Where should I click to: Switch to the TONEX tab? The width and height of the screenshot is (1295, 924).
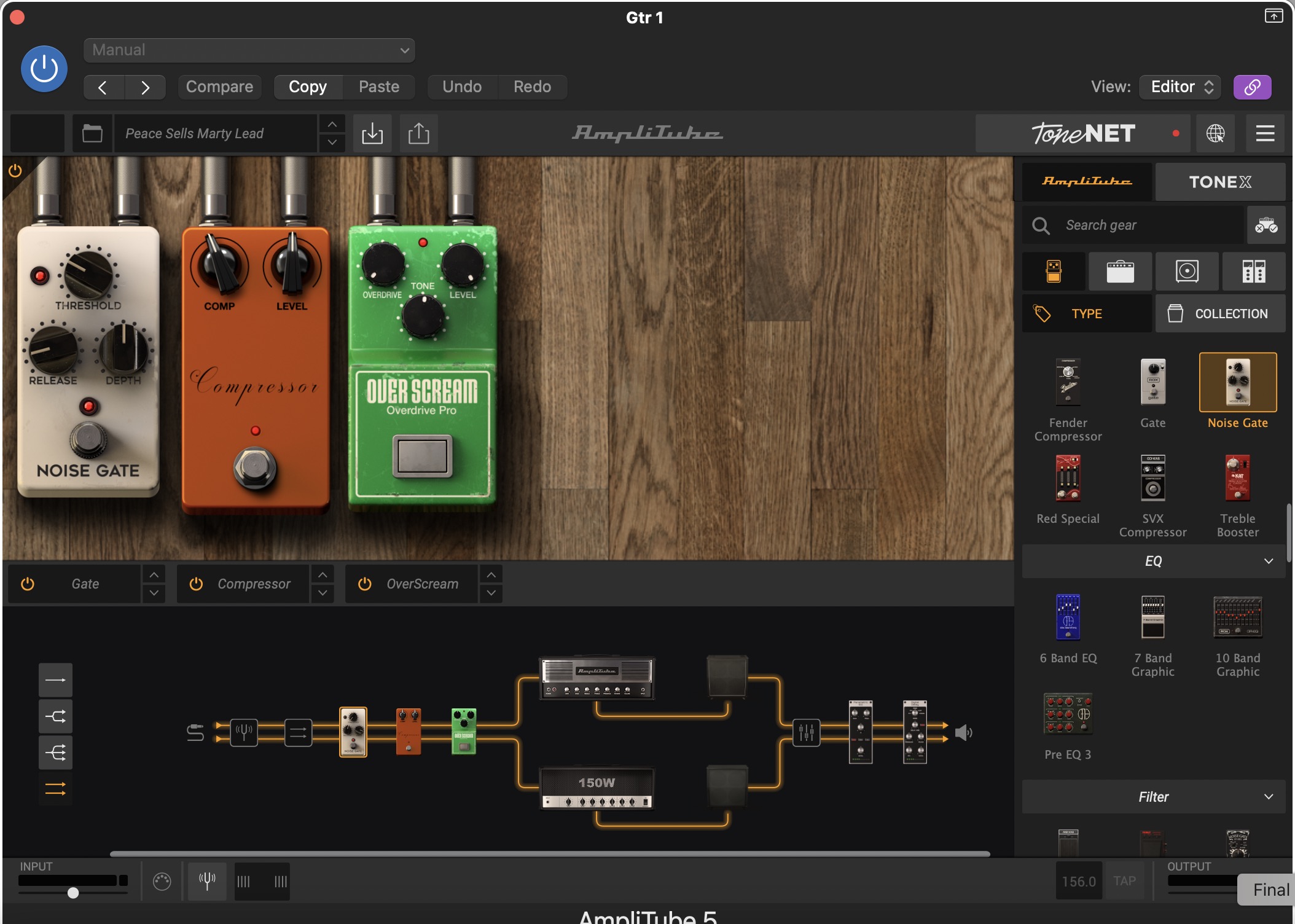click(x=1220, y=182)
